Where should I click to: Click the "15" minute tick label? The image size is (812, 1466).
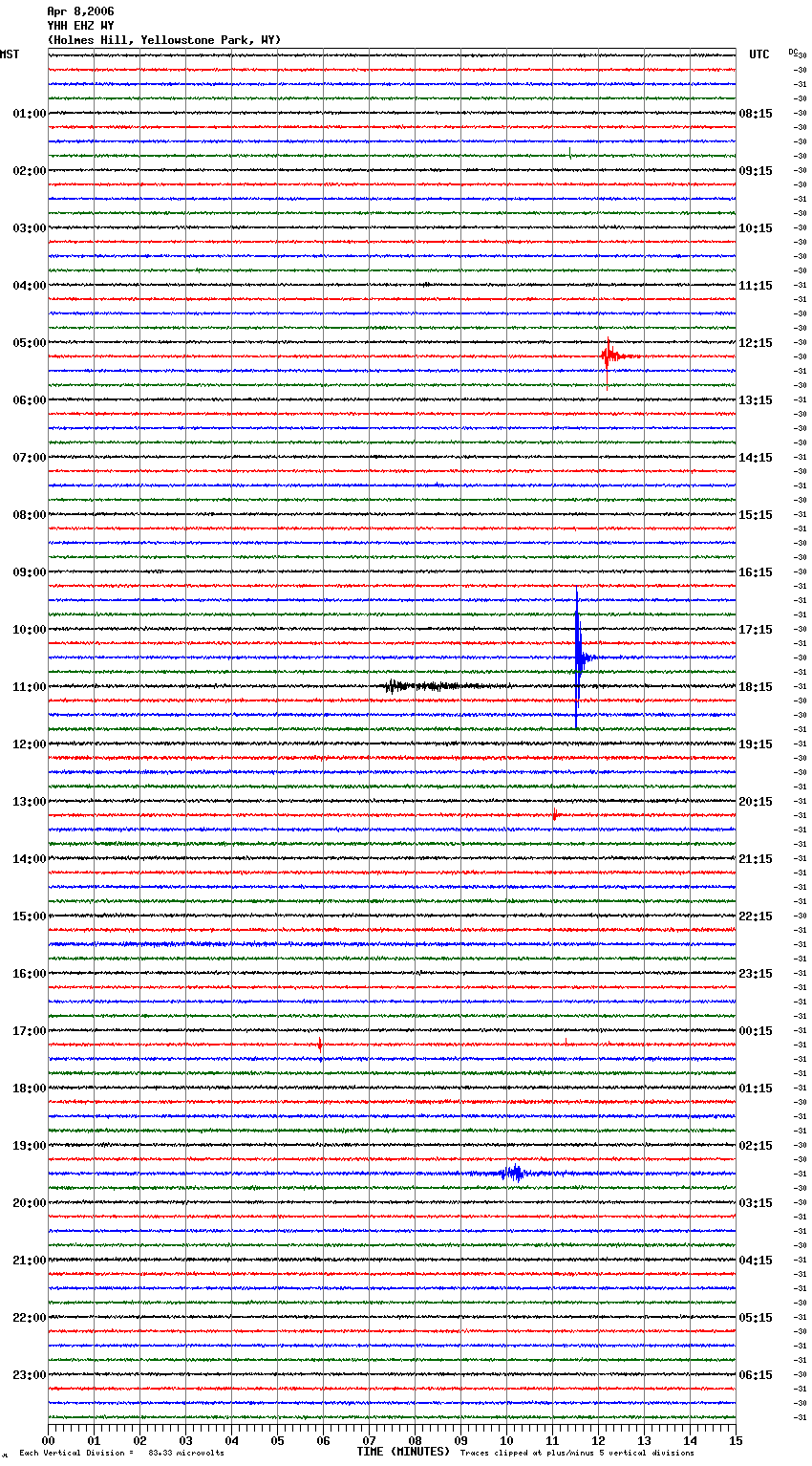[x=736, y=1440]
